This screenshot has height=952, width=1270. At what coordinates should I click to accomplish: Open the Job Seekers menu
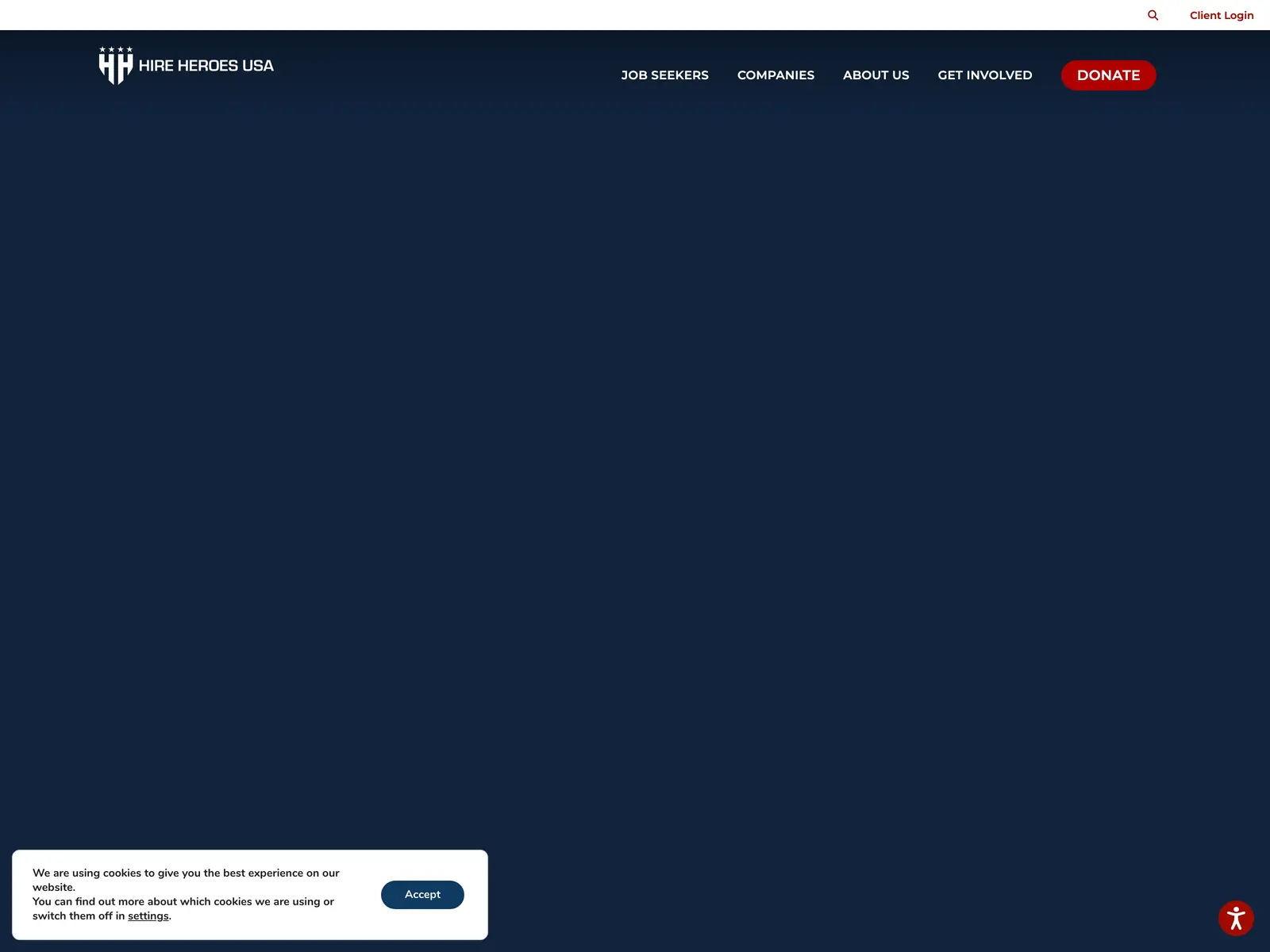point(664,75)
